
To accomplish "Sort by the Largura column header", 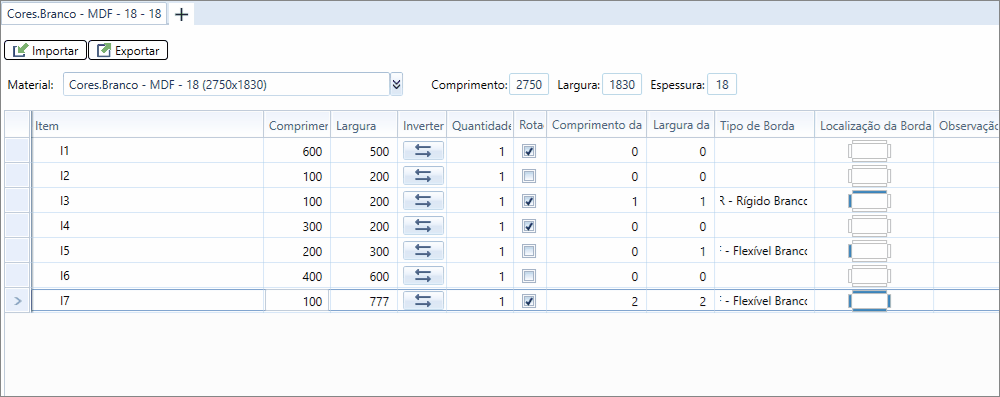I will coord(364,126).
